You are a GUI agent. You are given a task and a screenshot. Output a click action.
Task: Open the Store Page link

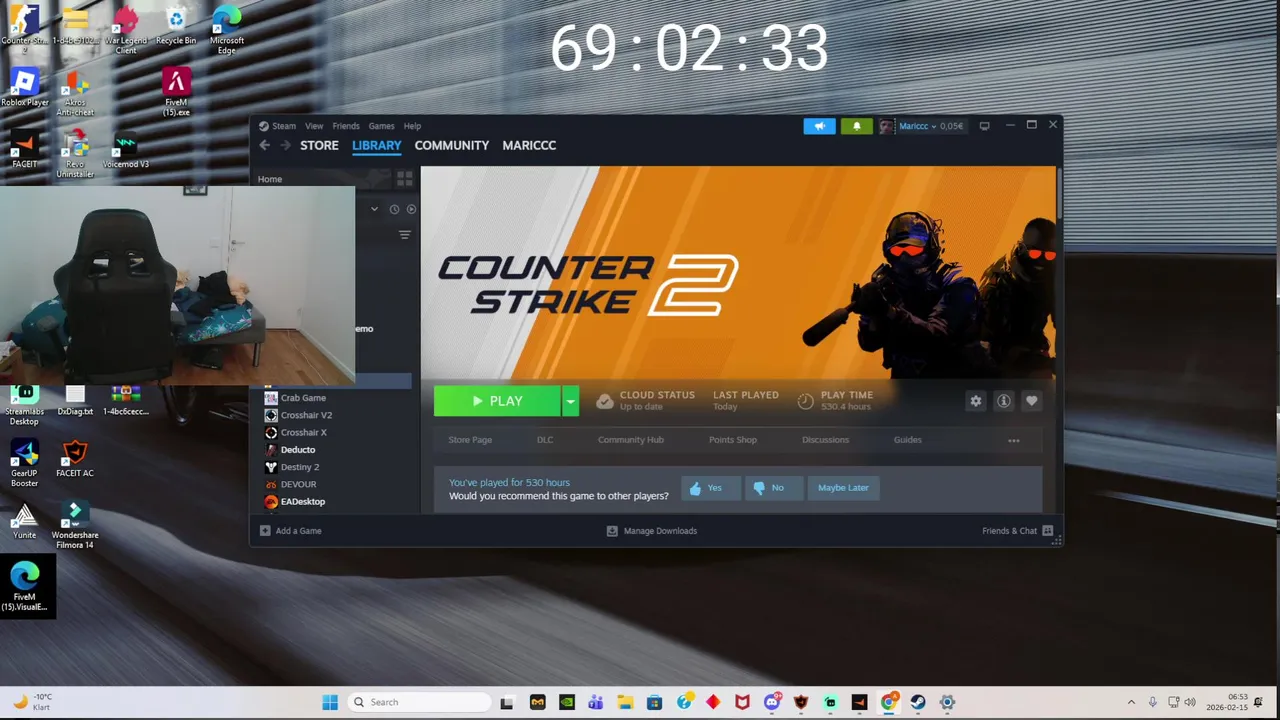click(x=470, y=440)
